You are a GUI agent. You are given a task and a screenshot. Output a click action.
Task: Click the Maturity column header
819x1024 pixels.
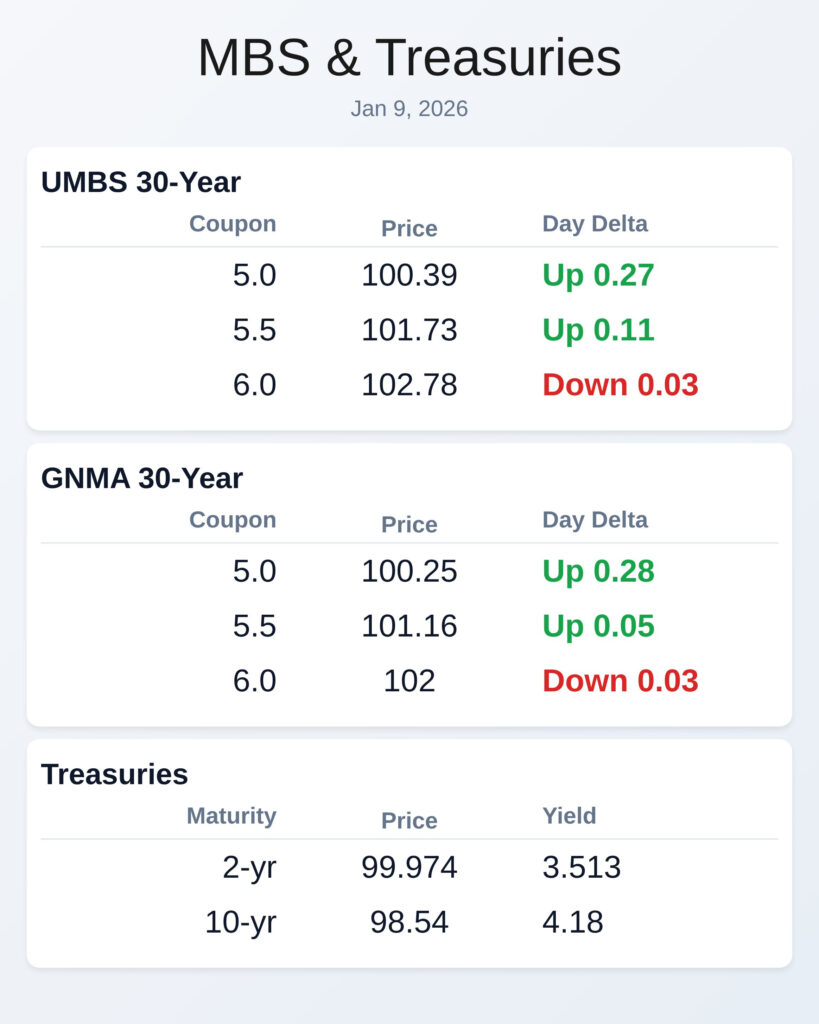point(231,816)
